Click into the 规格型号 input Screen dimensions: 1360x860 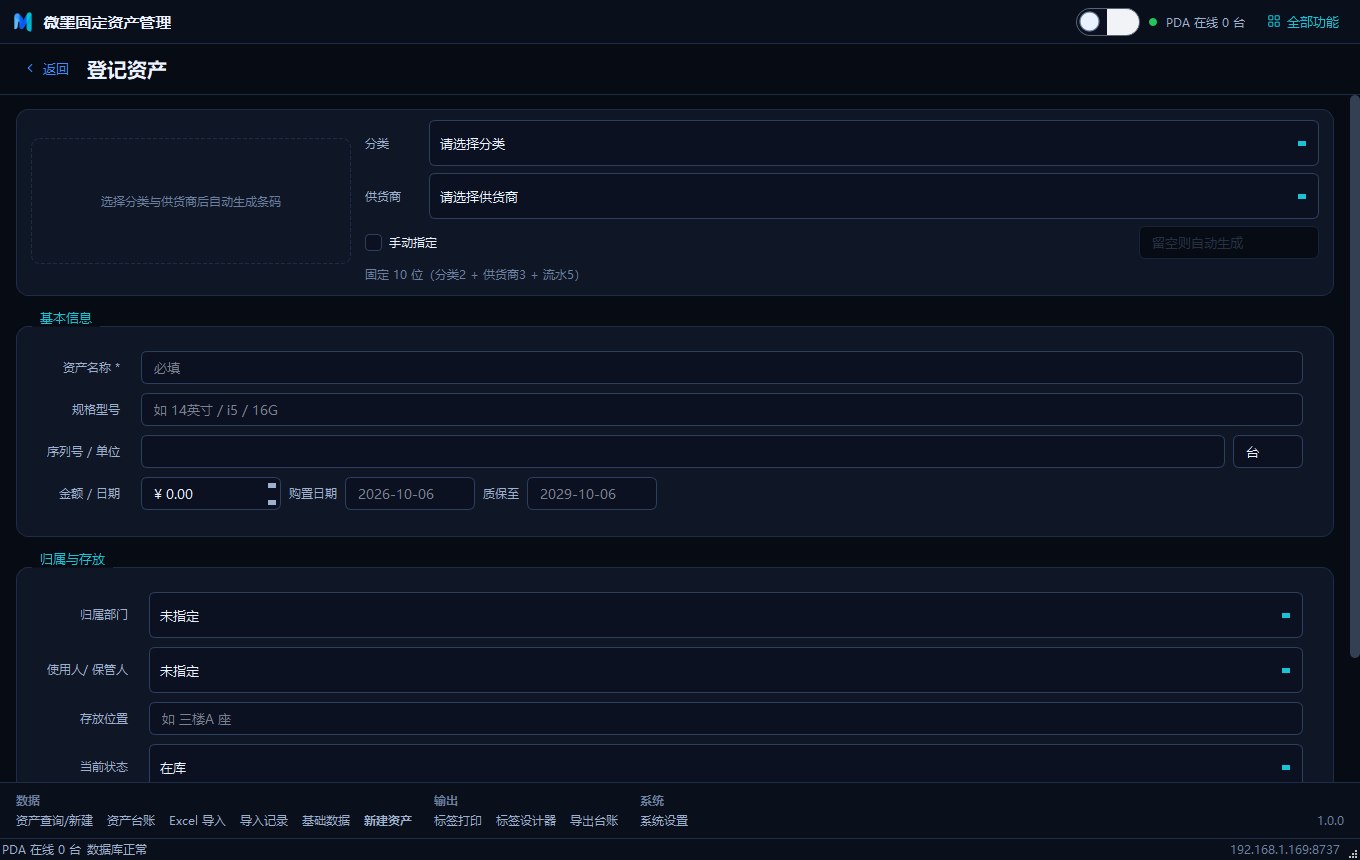[722, 410]
